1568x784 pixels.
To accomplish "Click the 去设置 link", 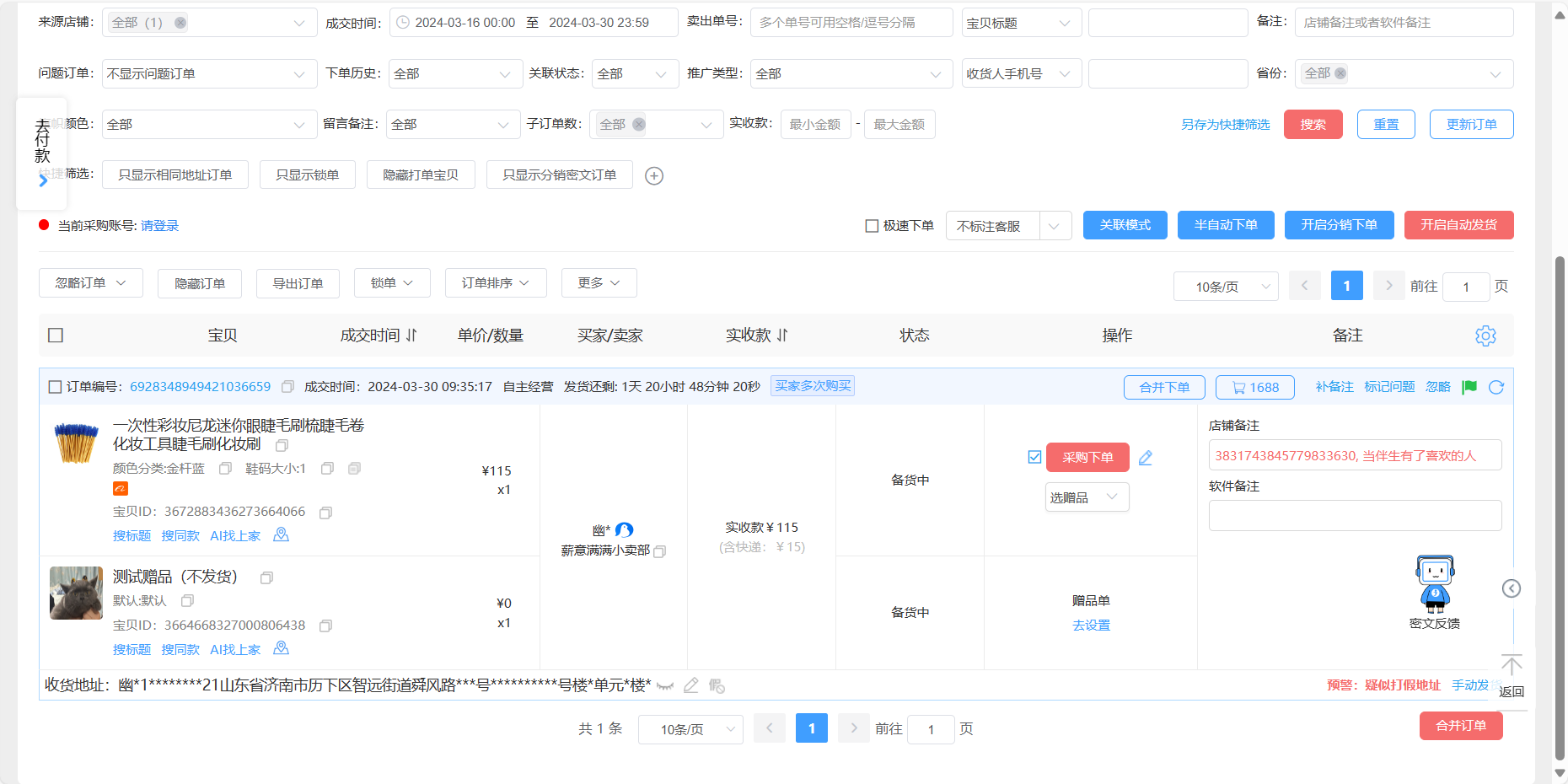I will tap(1091, 626).
